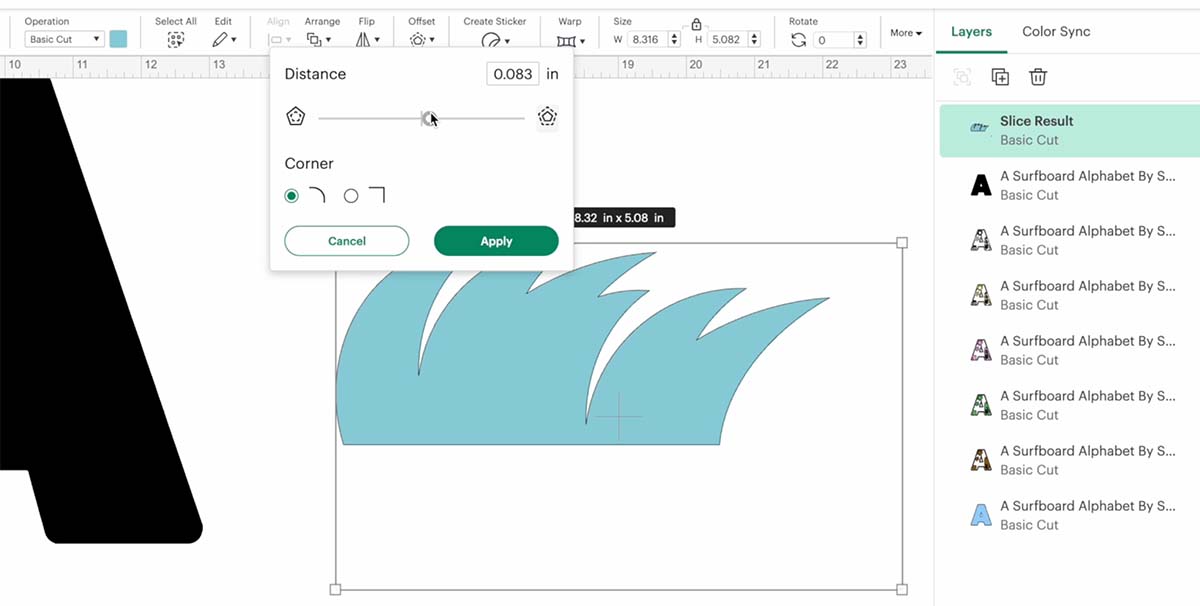Image resolution: width=1200 pixels, height=606 pixels.
Task: Delete the layer with the trash icon
Action: click(1038, 77)
